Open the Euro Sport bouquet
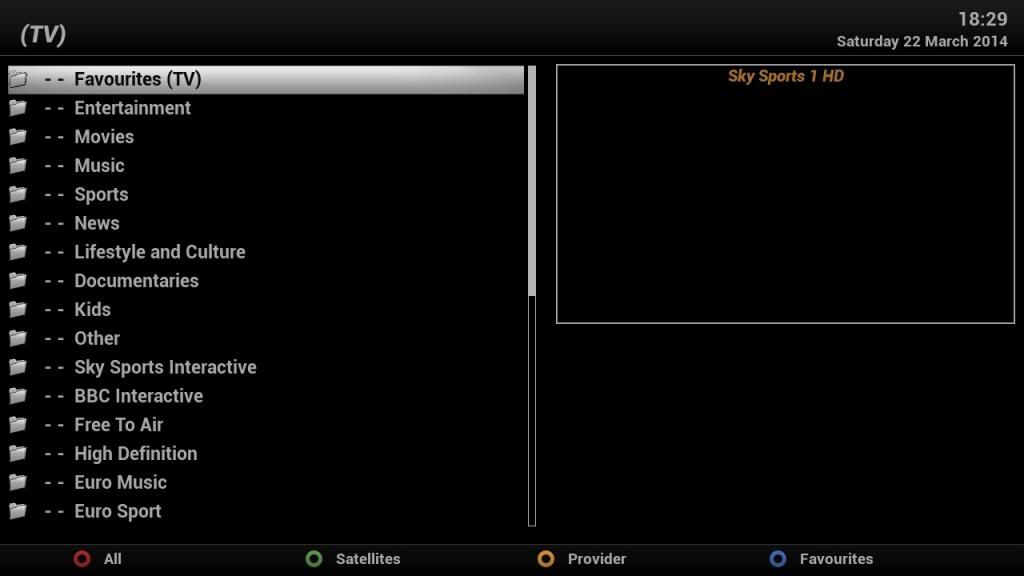The width and height of the screenshot is (1024, 576). click(x=266, y=511)
